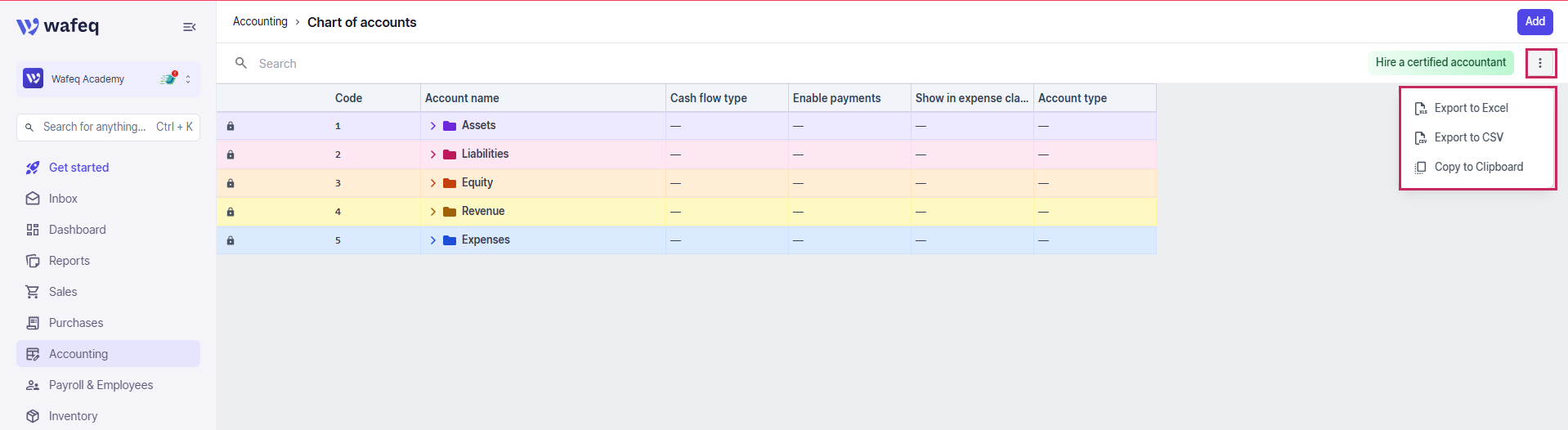Expand the Revenue account group

pos(433,212)
